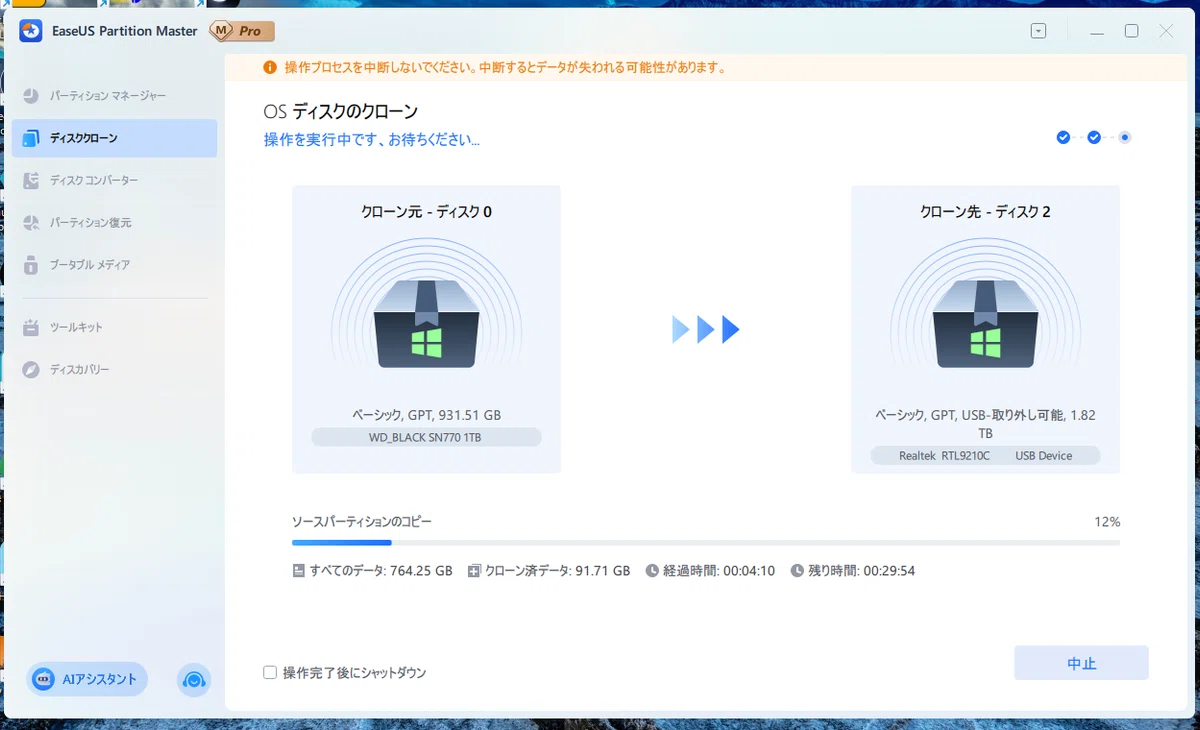This screenshot has width=1200, height=730.
Task: Click the Pro edition badge
Action: 241,31
